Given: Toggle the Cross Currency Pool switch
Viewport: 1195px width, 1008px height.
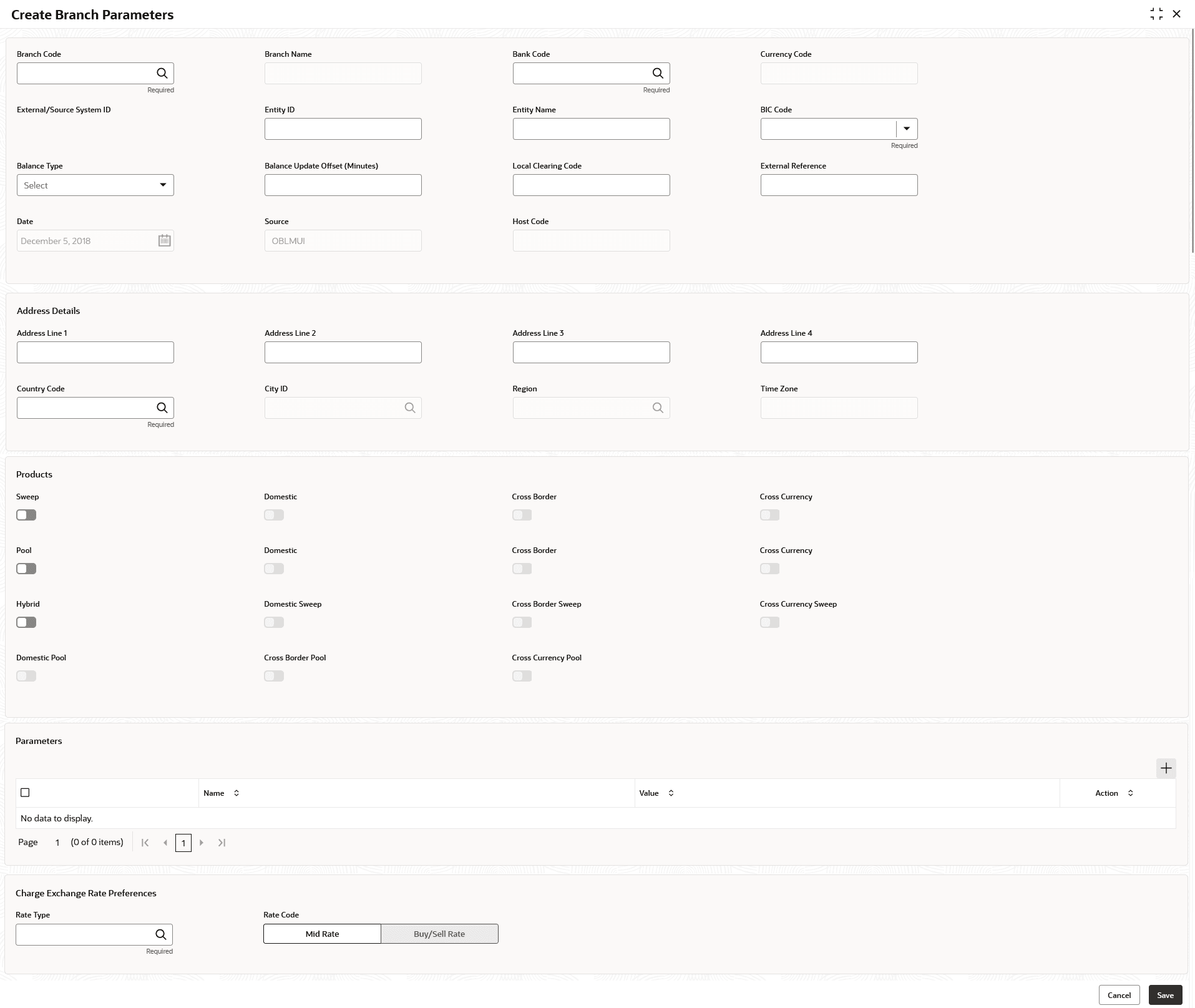Looking at the screenshot, I should [522, 676].
